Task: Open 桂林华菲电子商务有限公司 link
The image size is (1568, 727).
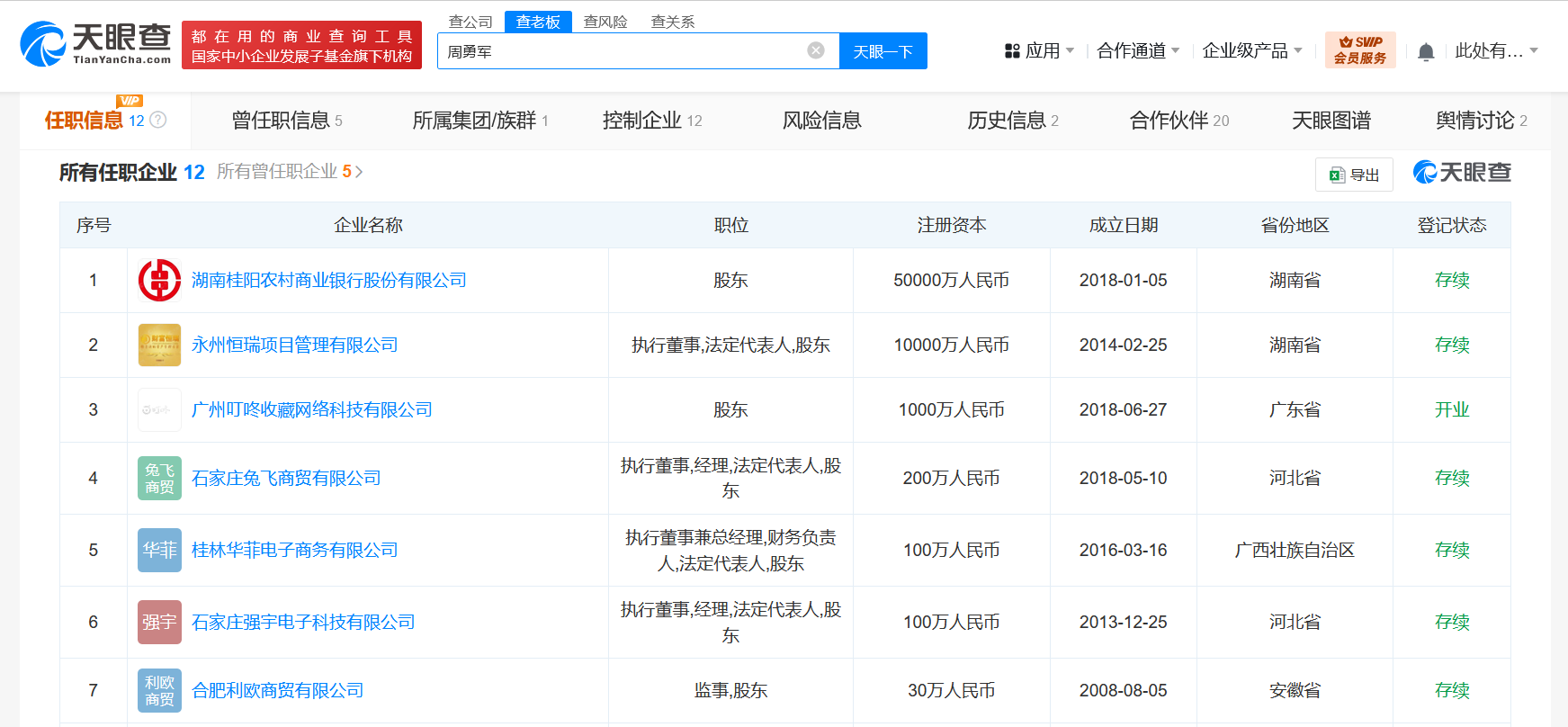Action: [295, 550]
